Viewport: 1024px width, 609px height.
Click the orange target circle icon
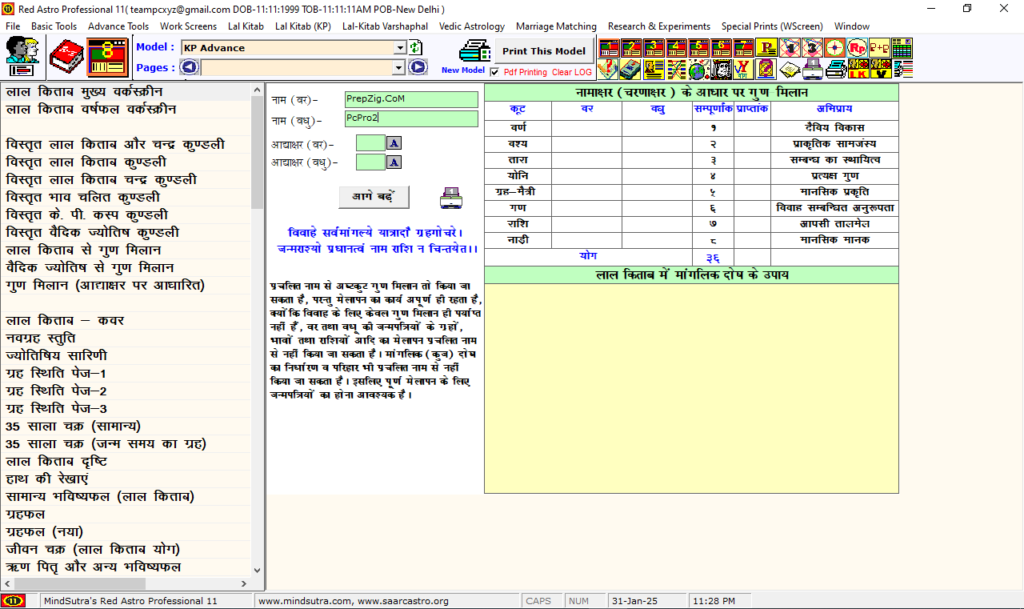pyautogui.click(x=835, y=48)
